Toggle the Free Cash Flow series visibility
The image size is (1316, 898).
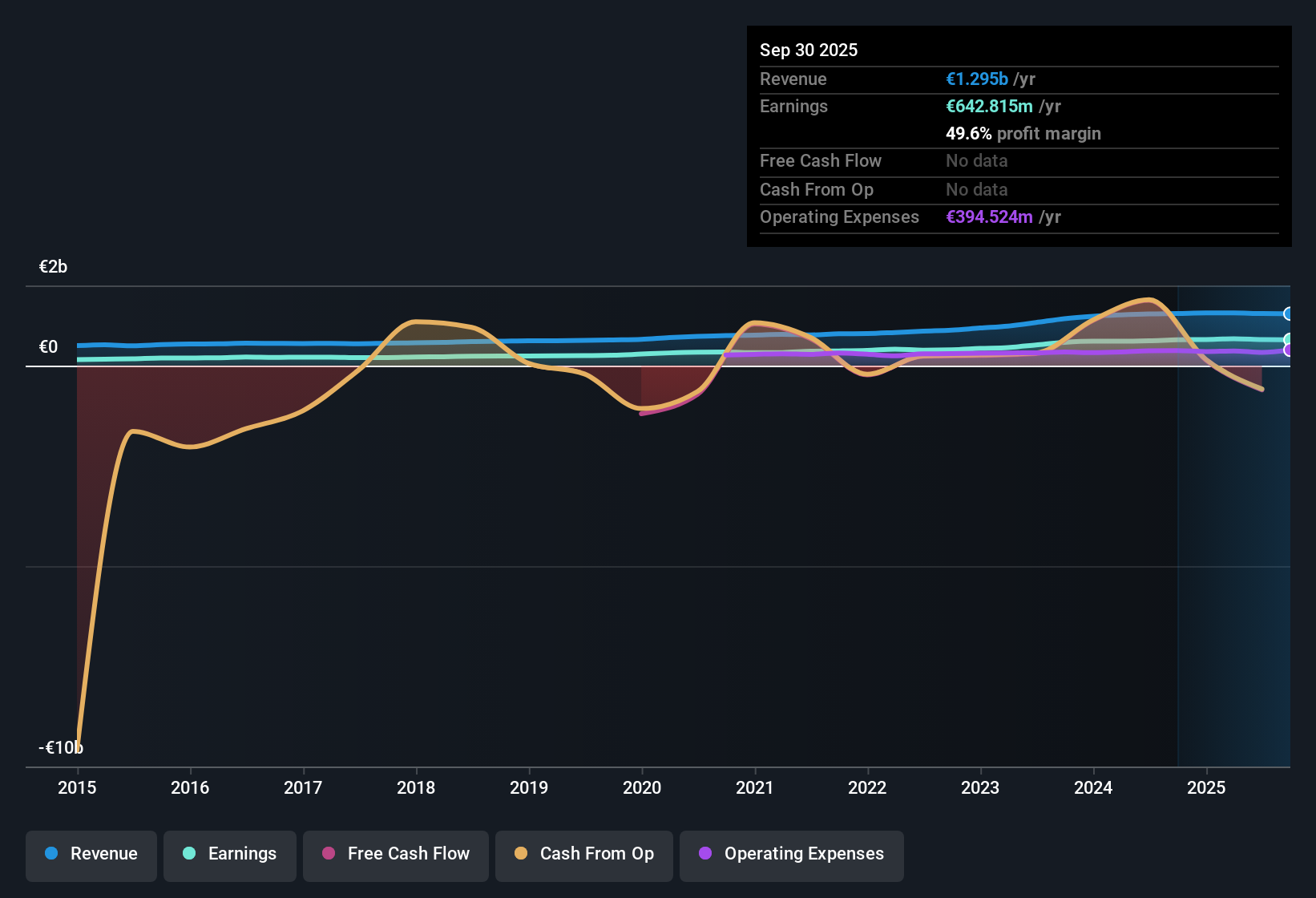point(395,855)
